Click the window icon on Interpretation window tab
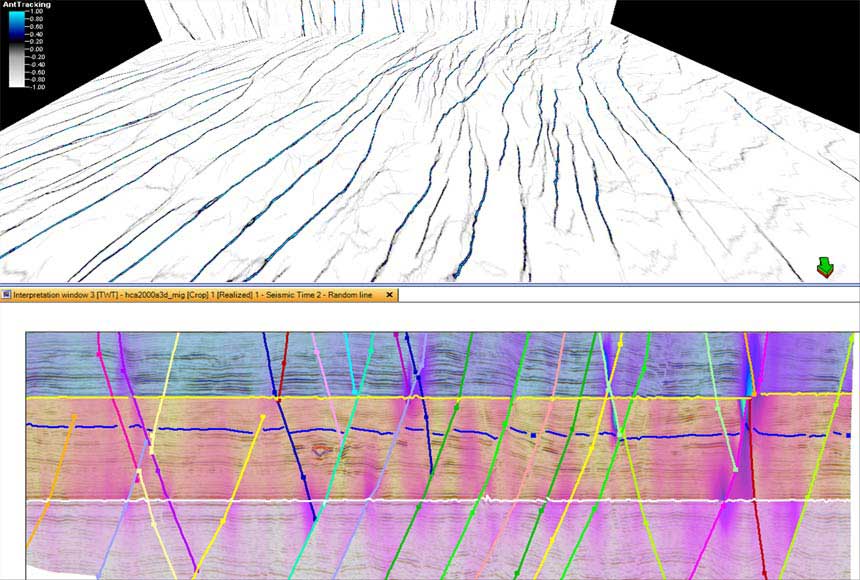The image size is (860, 580). [6, 295]
